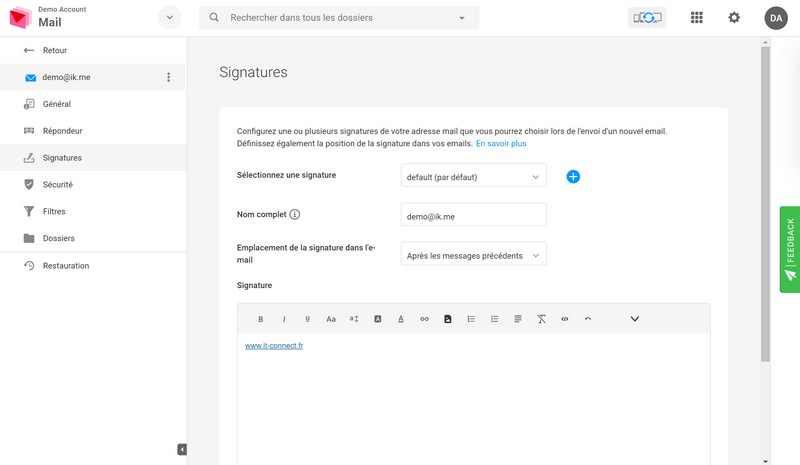Screen dimensions: 800x465
Task: Open the Filtres settings section
Action: coord(92,211)
